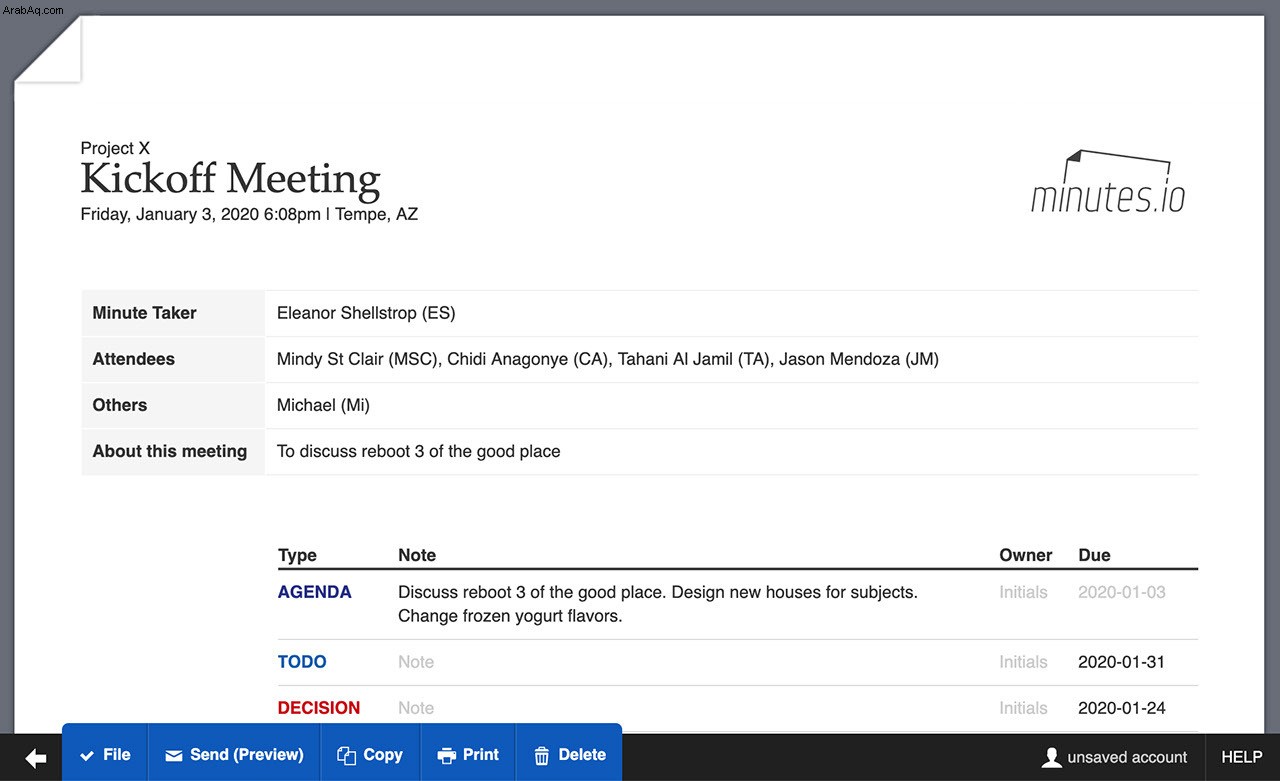Image resolution: width=1280 pixels, height=781 pixels.
Task: Click the trash Delete icon
Action: [542, 756]
